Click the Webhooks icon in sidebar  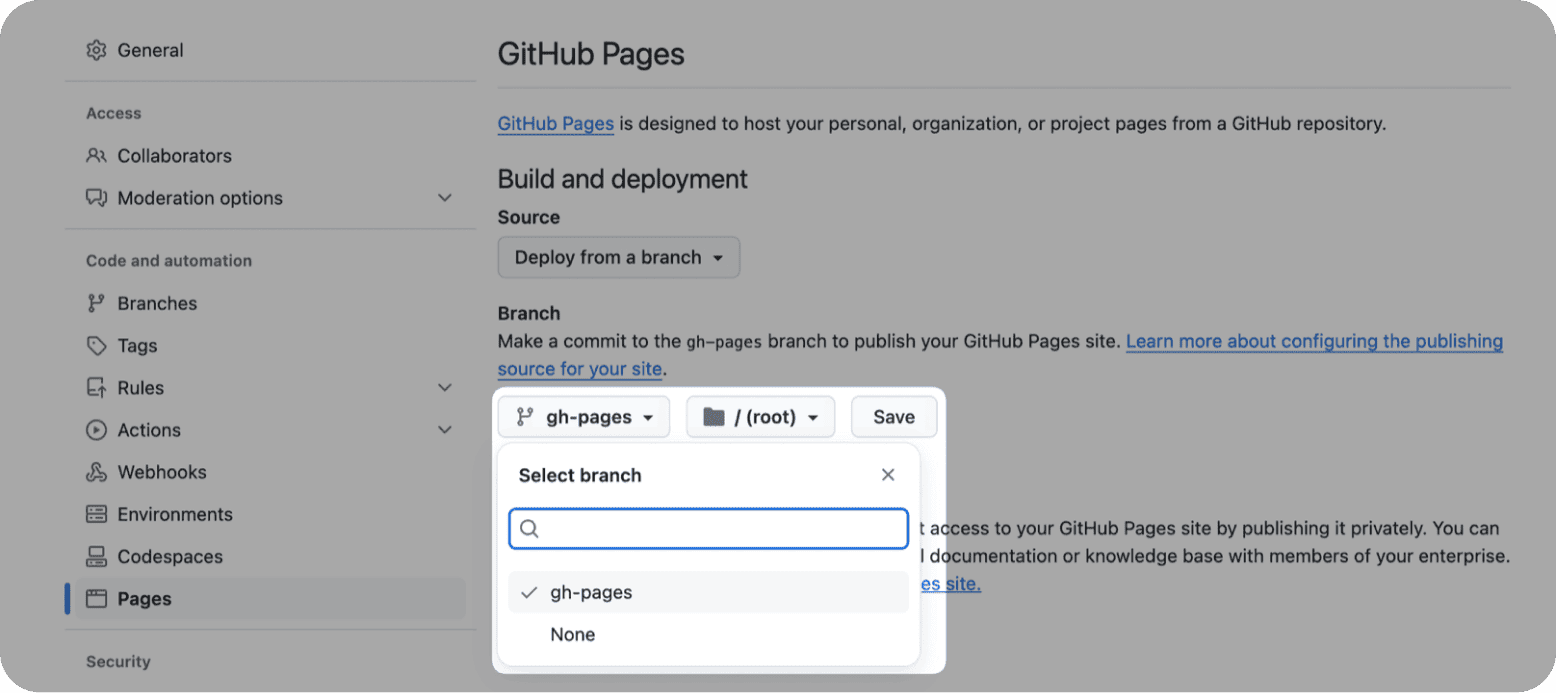96,472
